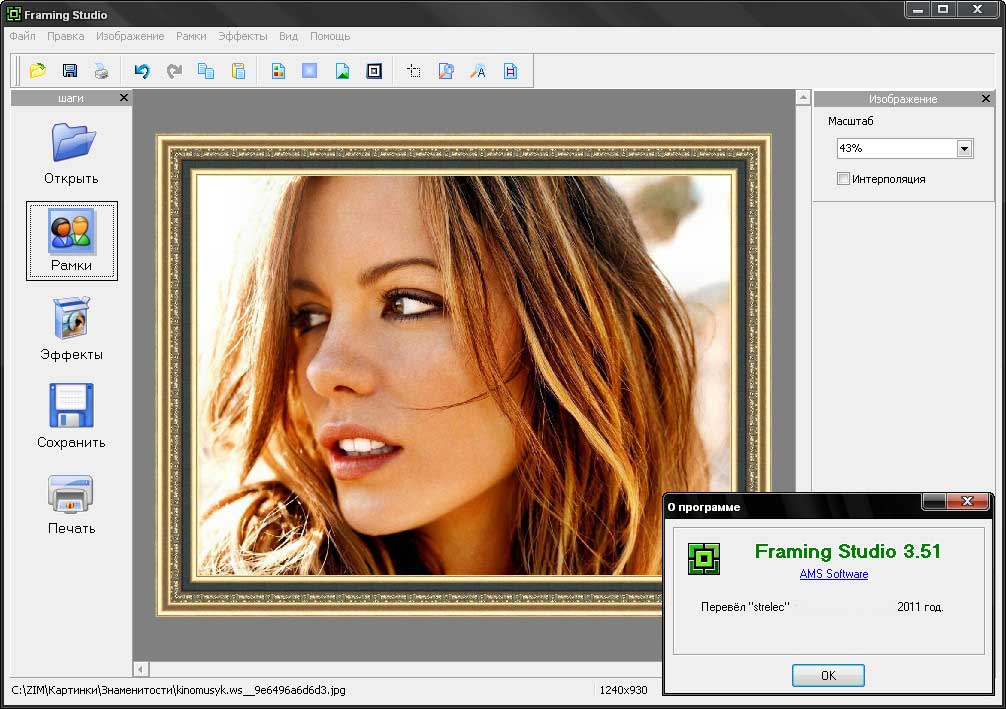Select the crop tool icon

coord(414,71)
